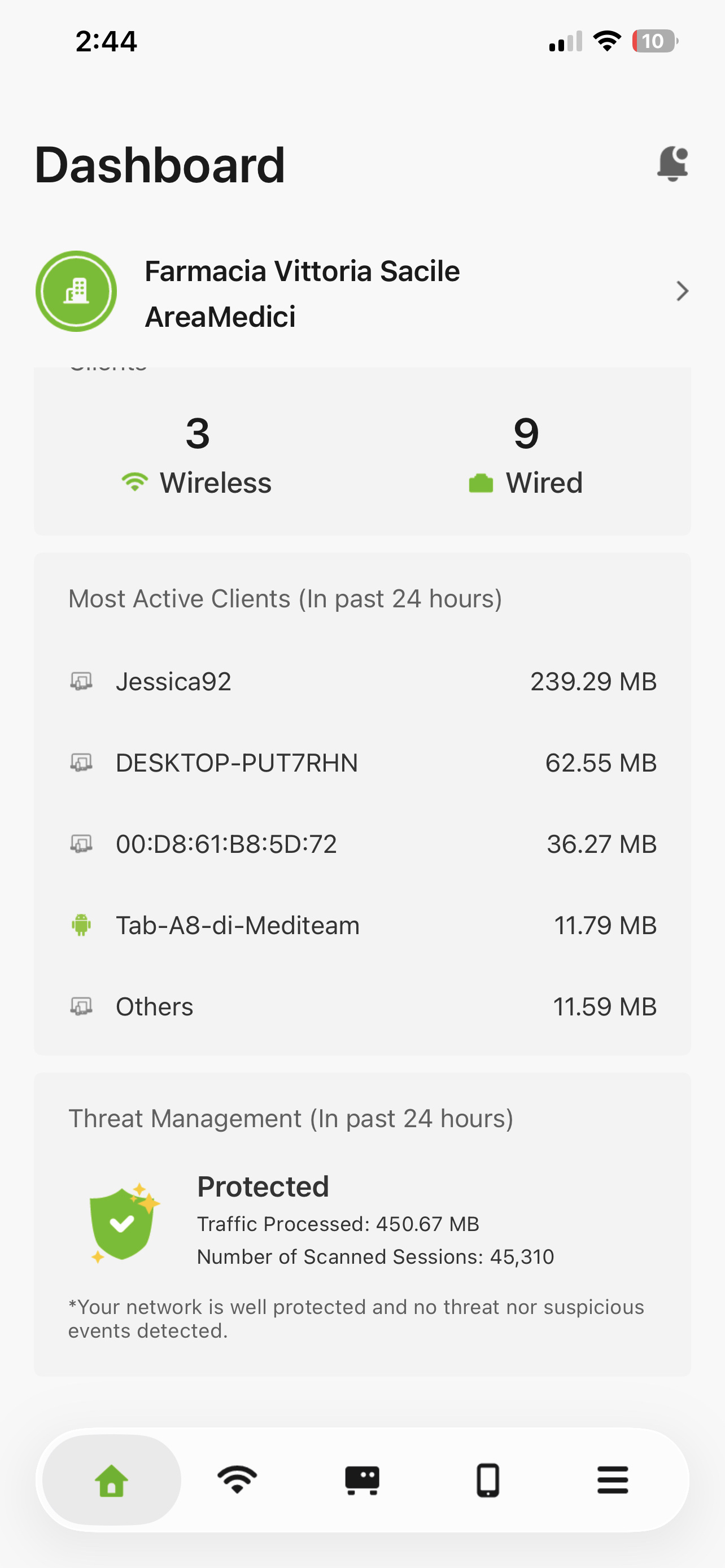Expand site selector chevron arrow
Viewport: 725px width, 1568px height.
[x=683, y=291]
